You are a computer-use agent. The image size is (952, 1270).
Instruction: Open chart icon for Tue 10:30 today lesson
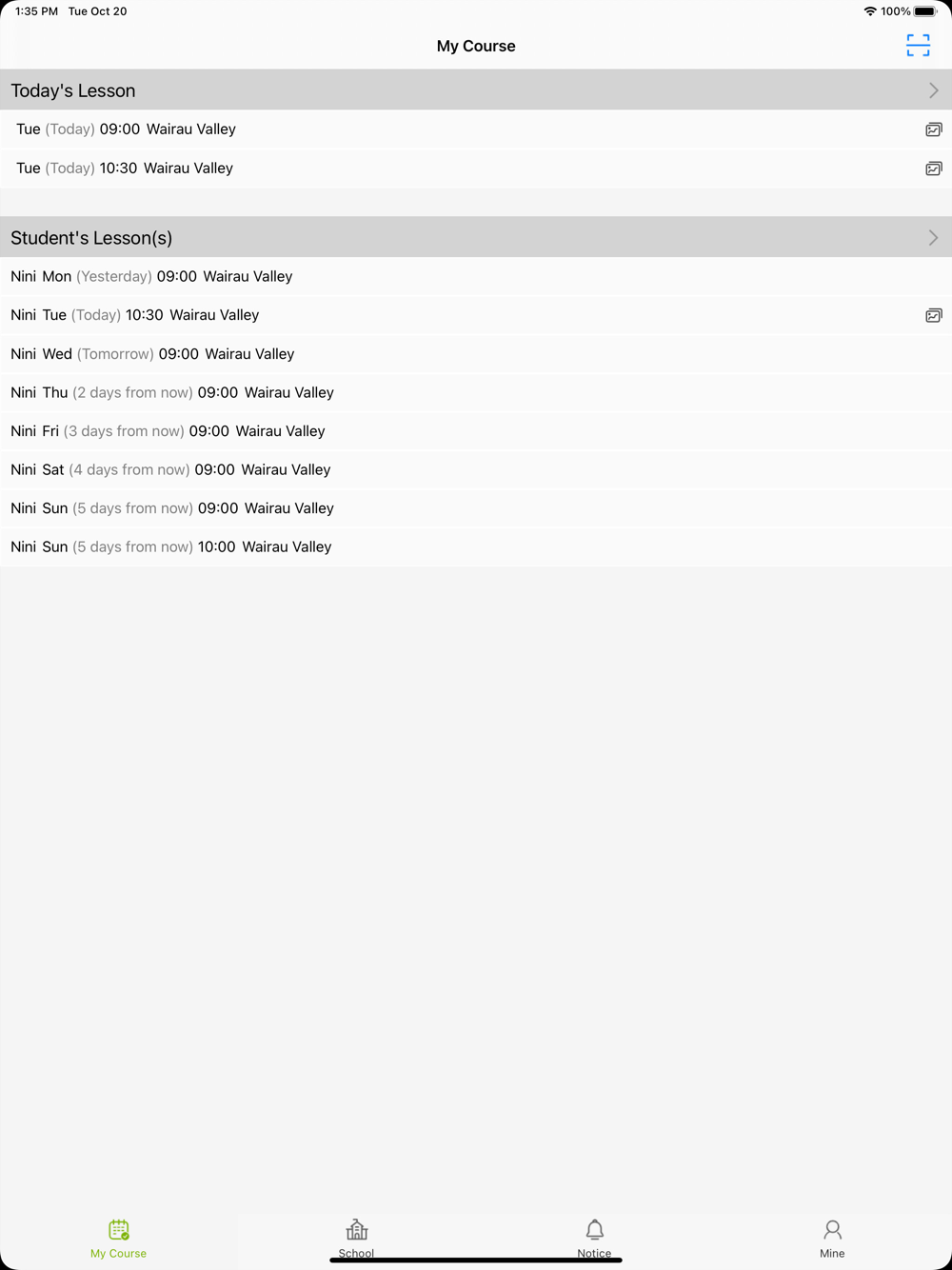click(934, 169)
